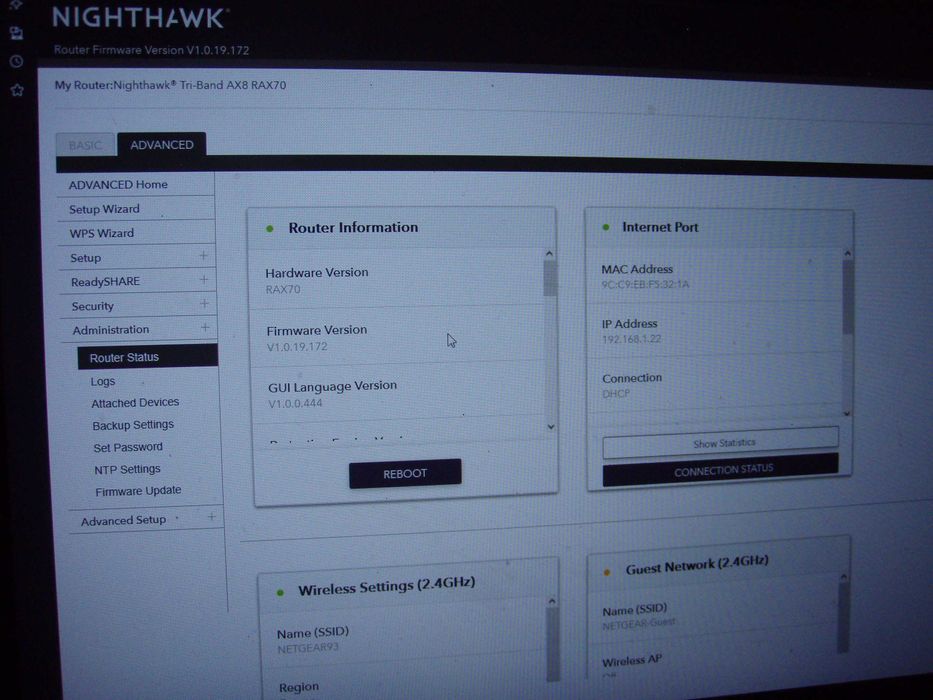View Attached Devices
The width and height of the screenshot is (933, 700).
click(x=135, y=403)
